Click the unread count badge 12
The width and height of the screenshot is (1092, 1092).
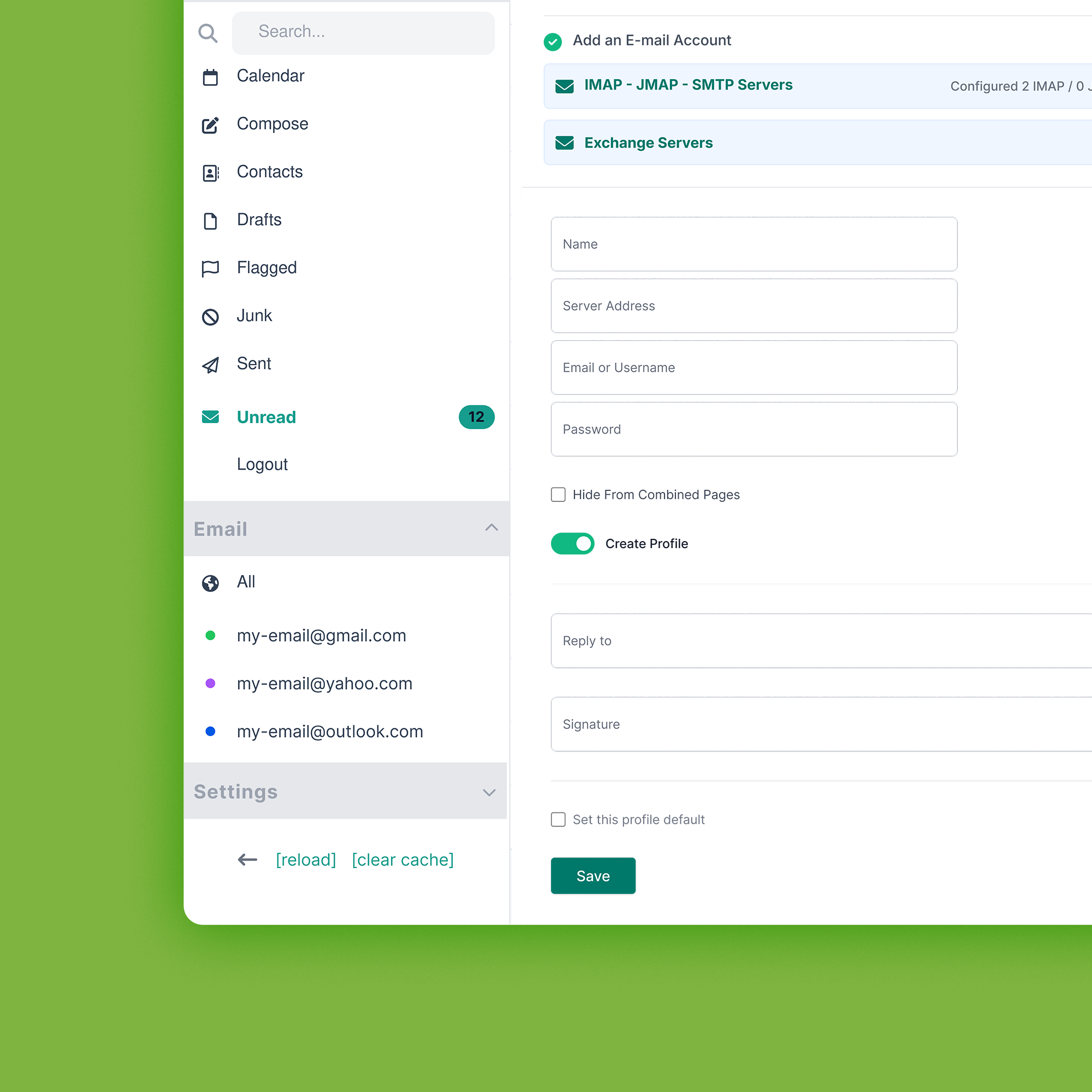click(477, 417)
